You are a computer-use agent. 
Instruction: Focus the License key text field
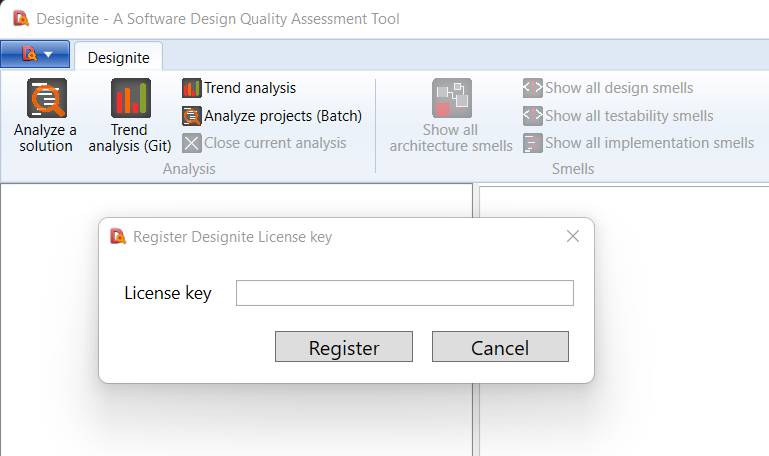(x=405, y=293)
